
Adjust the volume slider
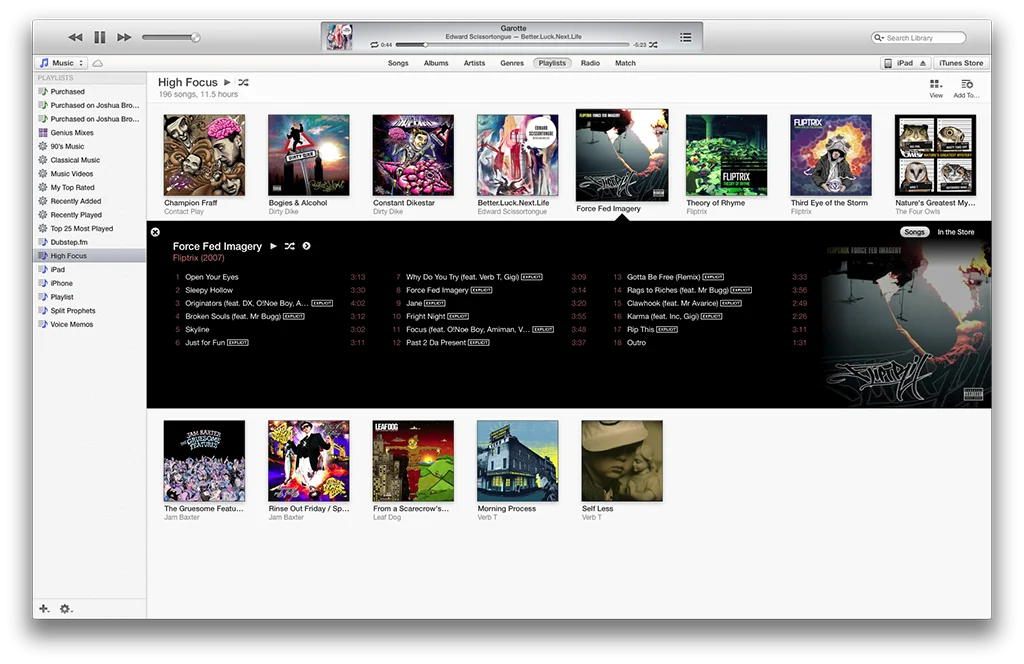pos(171,37)
